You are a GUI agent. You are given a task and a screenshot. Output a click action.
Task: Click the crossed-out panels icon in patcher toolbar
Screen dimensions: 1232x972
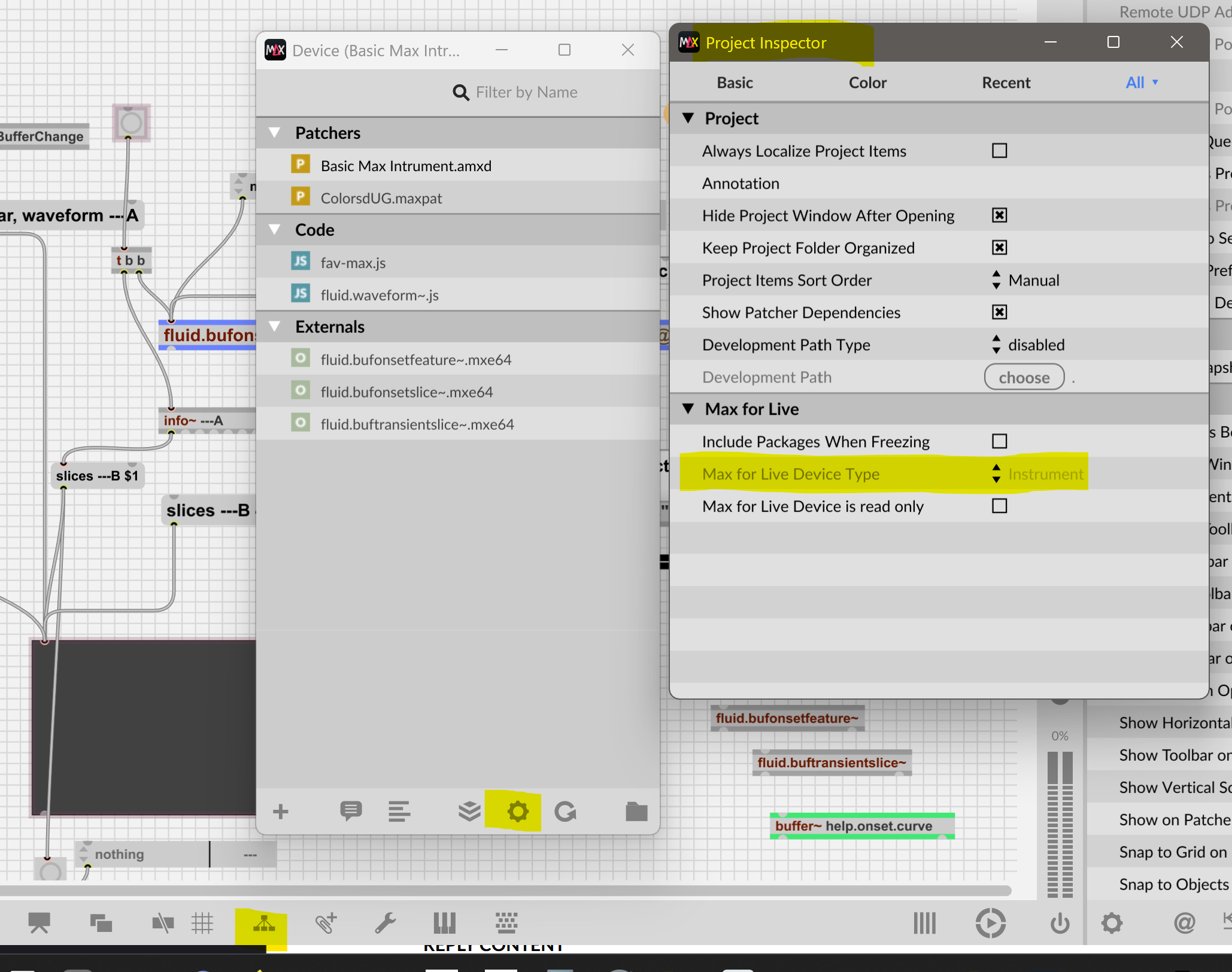coord(162,923)
